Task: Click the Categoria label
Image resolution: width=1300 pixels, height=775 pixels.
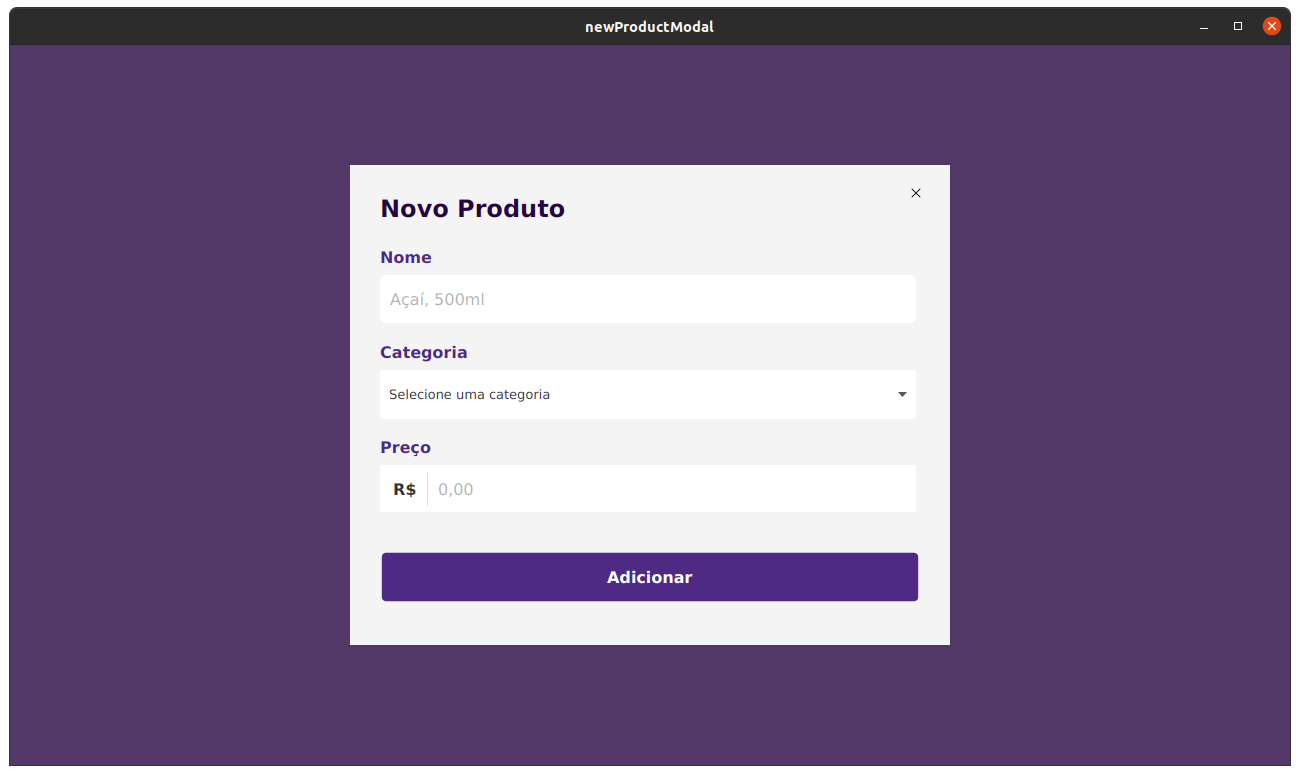Action: pyautogui.click(x=424, y=352)
